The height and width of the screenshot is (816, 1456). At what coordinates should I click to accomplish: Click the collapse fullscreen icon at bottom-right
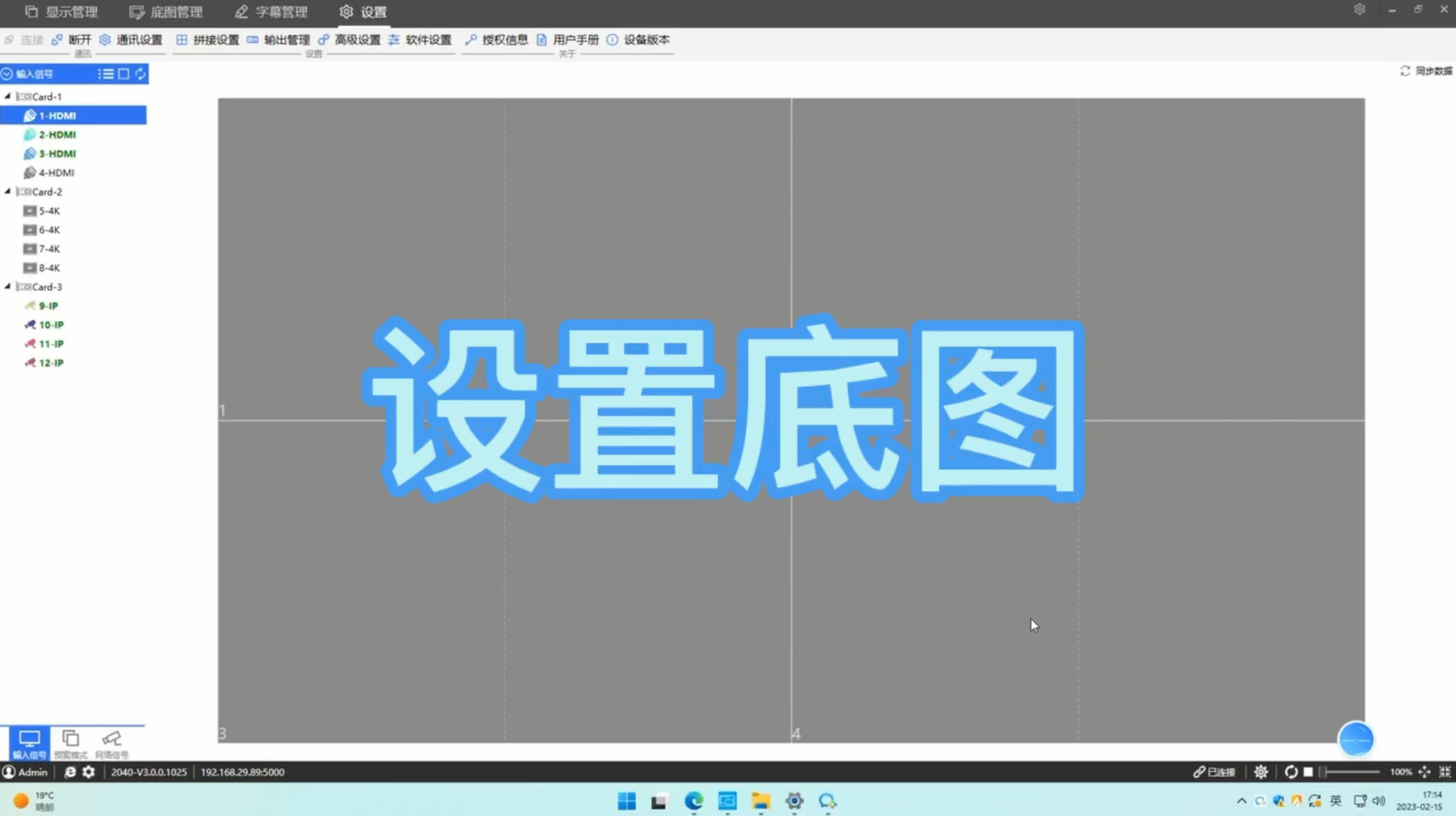(1445, 772)
